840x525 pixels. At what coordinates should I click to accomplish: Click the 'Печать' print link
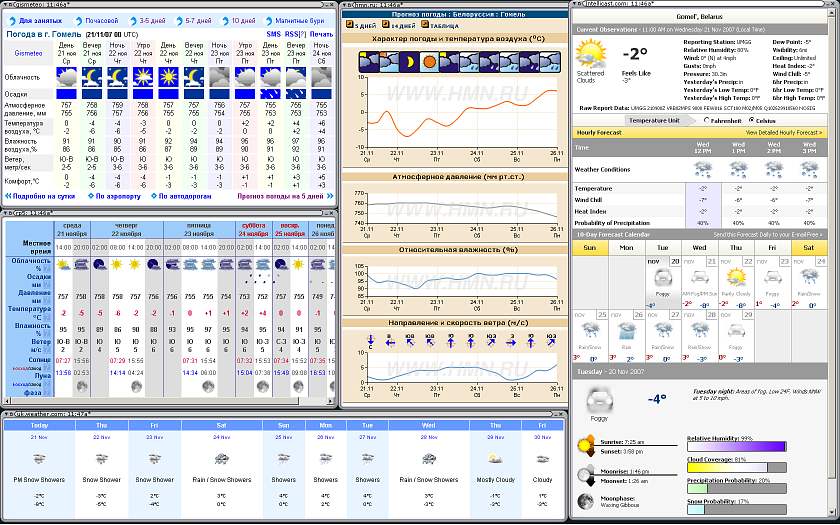tap(321, 34)
